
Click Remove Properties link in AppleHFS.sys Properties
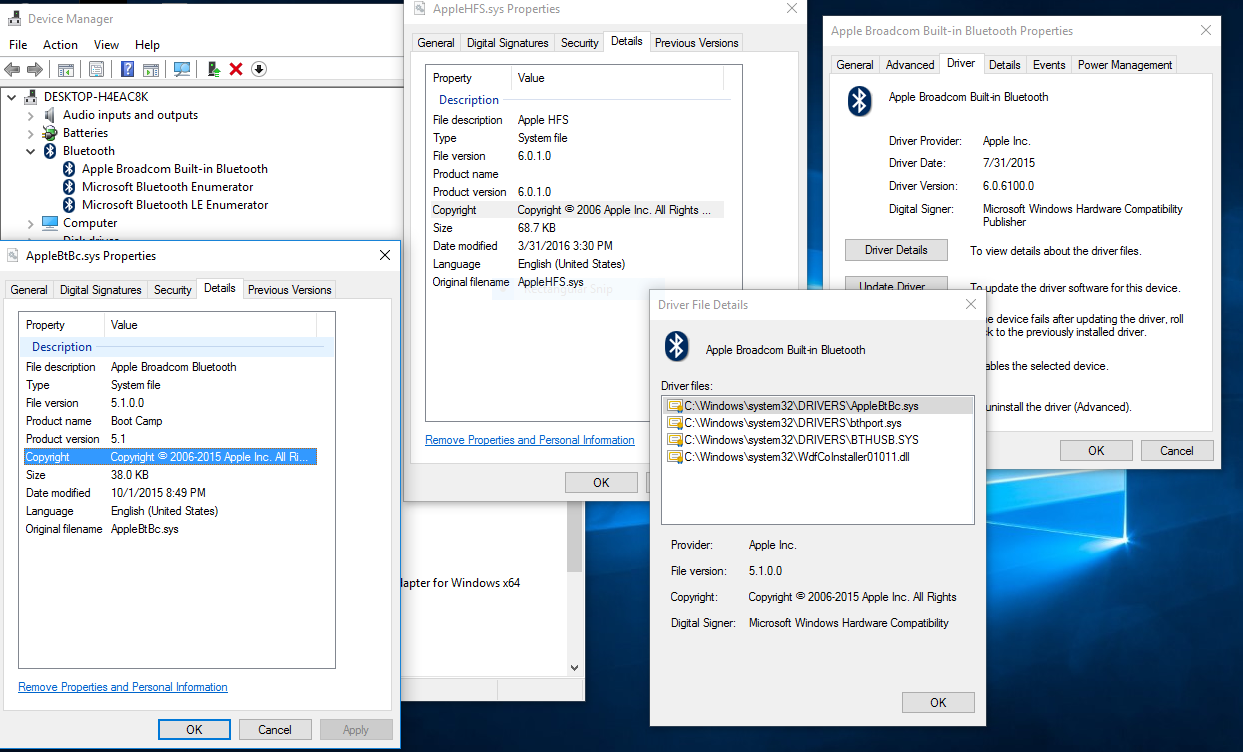tap(530, 440)
